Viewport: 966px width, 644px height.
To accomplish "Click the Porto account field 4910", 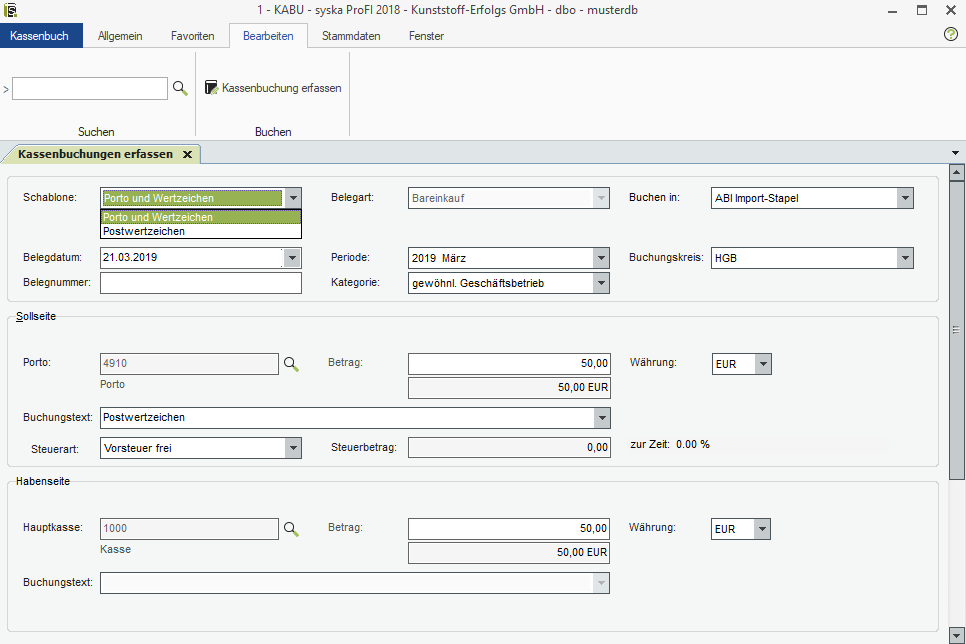I will pos(189,364).
